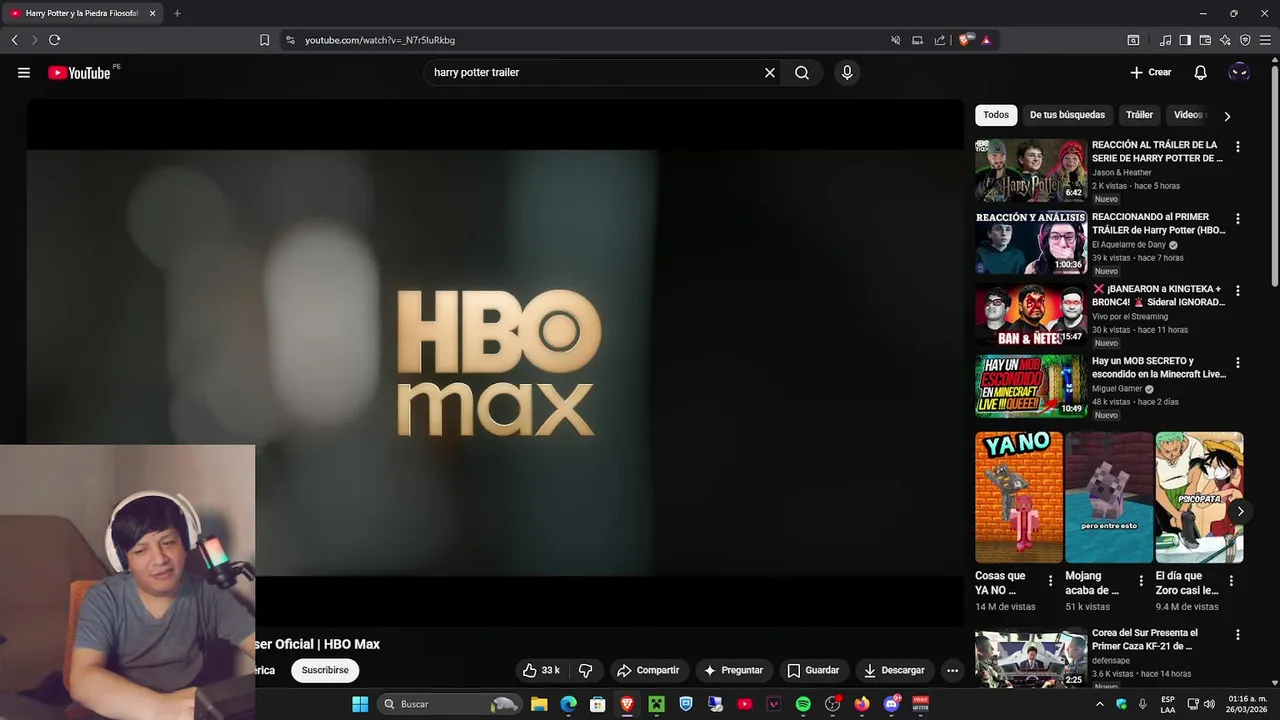The image size is (1280, 720).
Task: Click the Preguntar button
Action: click(733, 670)
